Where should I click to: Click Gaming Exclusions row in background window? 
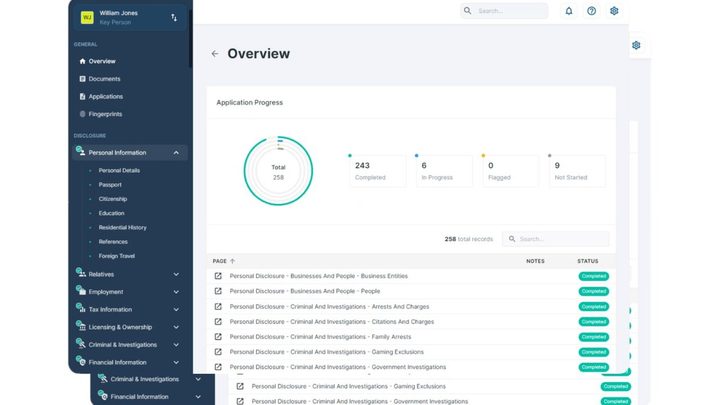coord(432,386)
